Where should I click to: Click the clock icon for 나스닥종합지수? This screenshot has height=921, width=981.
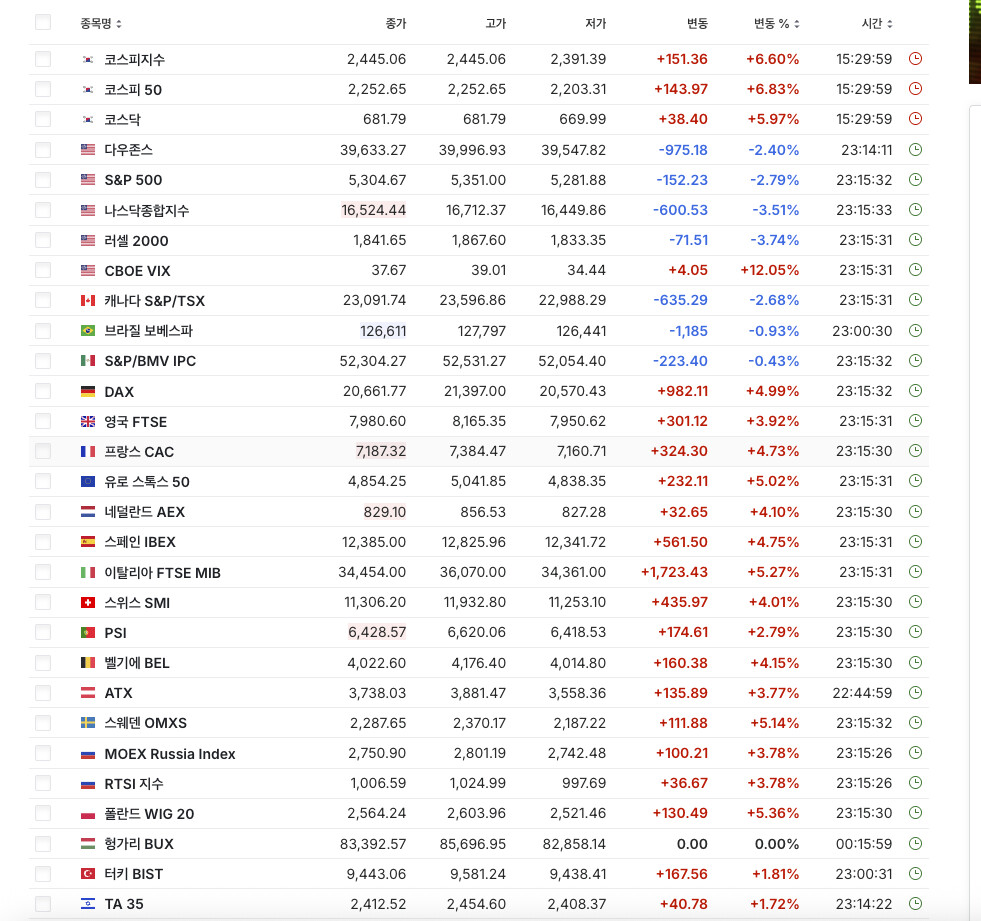click(915, 210)
